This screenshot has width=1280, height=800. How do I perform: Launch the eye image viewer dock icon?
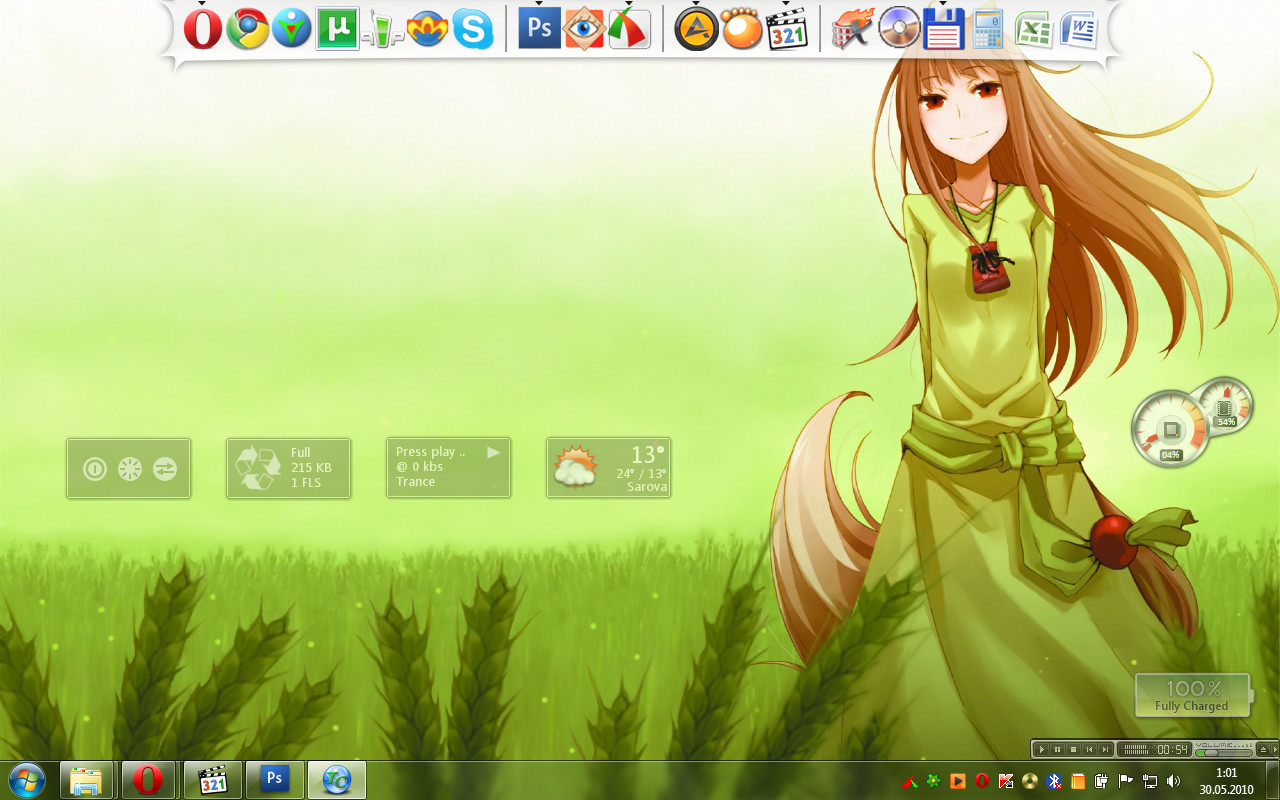pyautogui.click(x=584, y=29)
